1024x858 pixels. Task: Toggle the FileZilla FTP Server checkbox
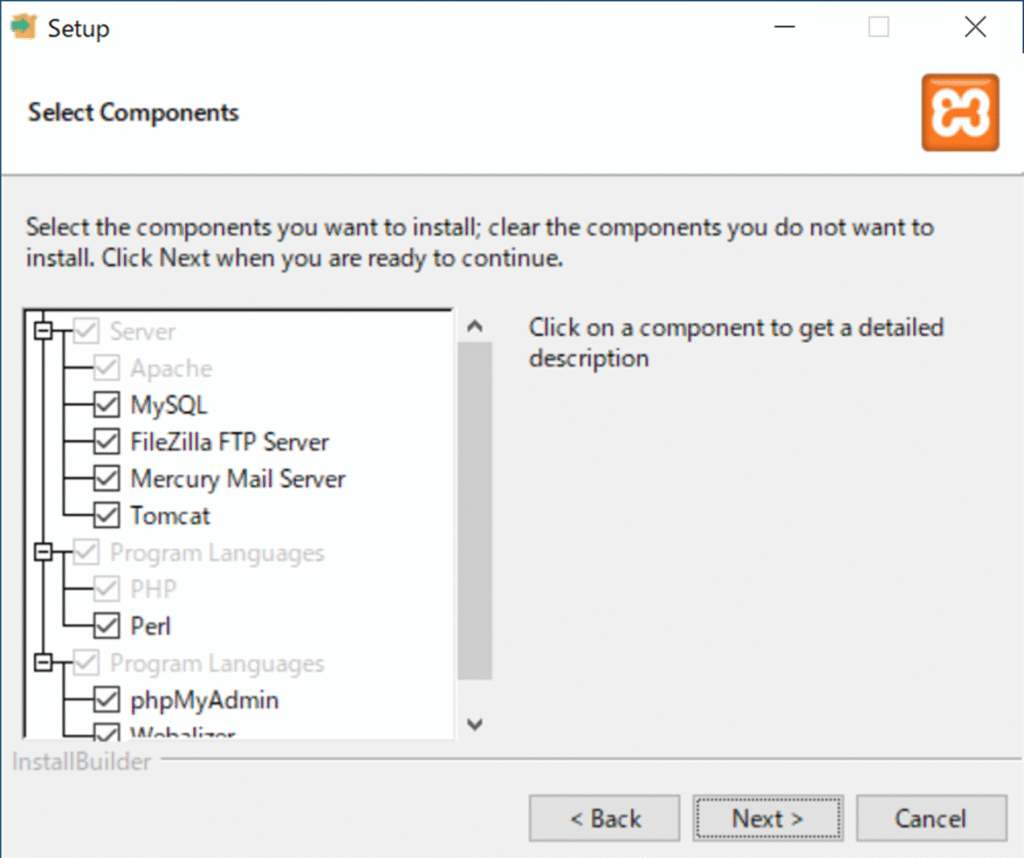coord(106,442)
